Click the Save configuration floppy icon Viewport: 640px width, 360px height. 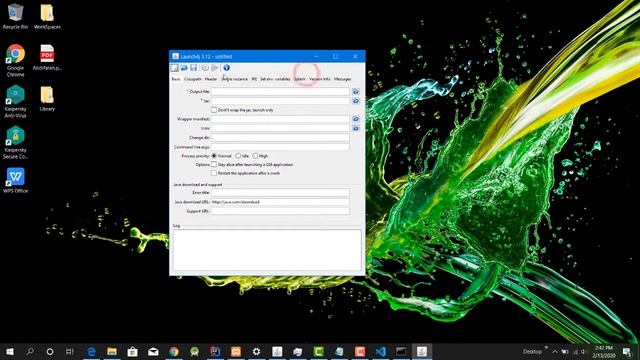pos(193,68)
